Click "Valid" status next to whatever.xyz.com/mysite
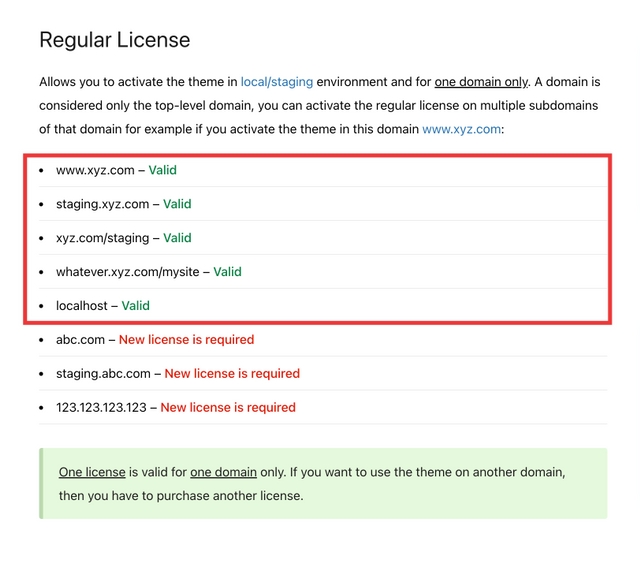The width and height of the screenshot is (640, 563). 227,272
